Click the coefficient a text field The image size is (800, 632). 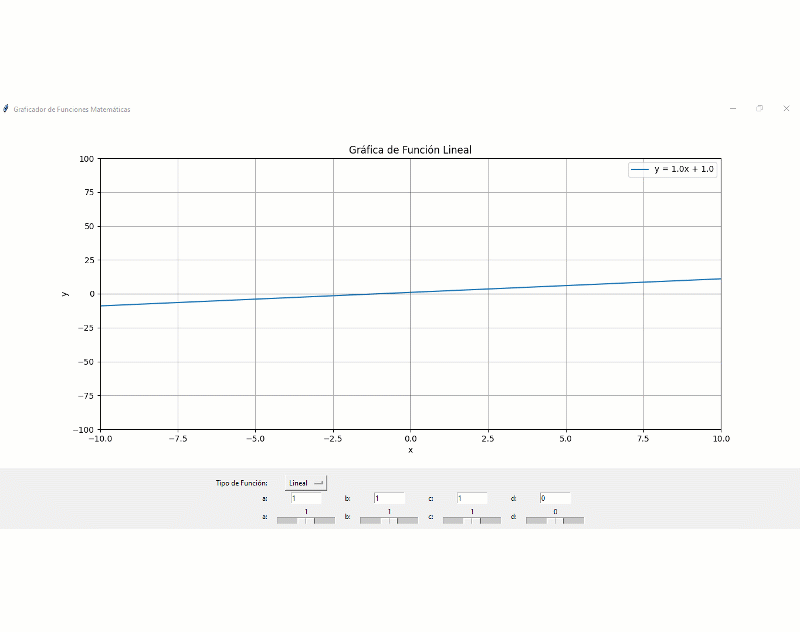point(306,498)
